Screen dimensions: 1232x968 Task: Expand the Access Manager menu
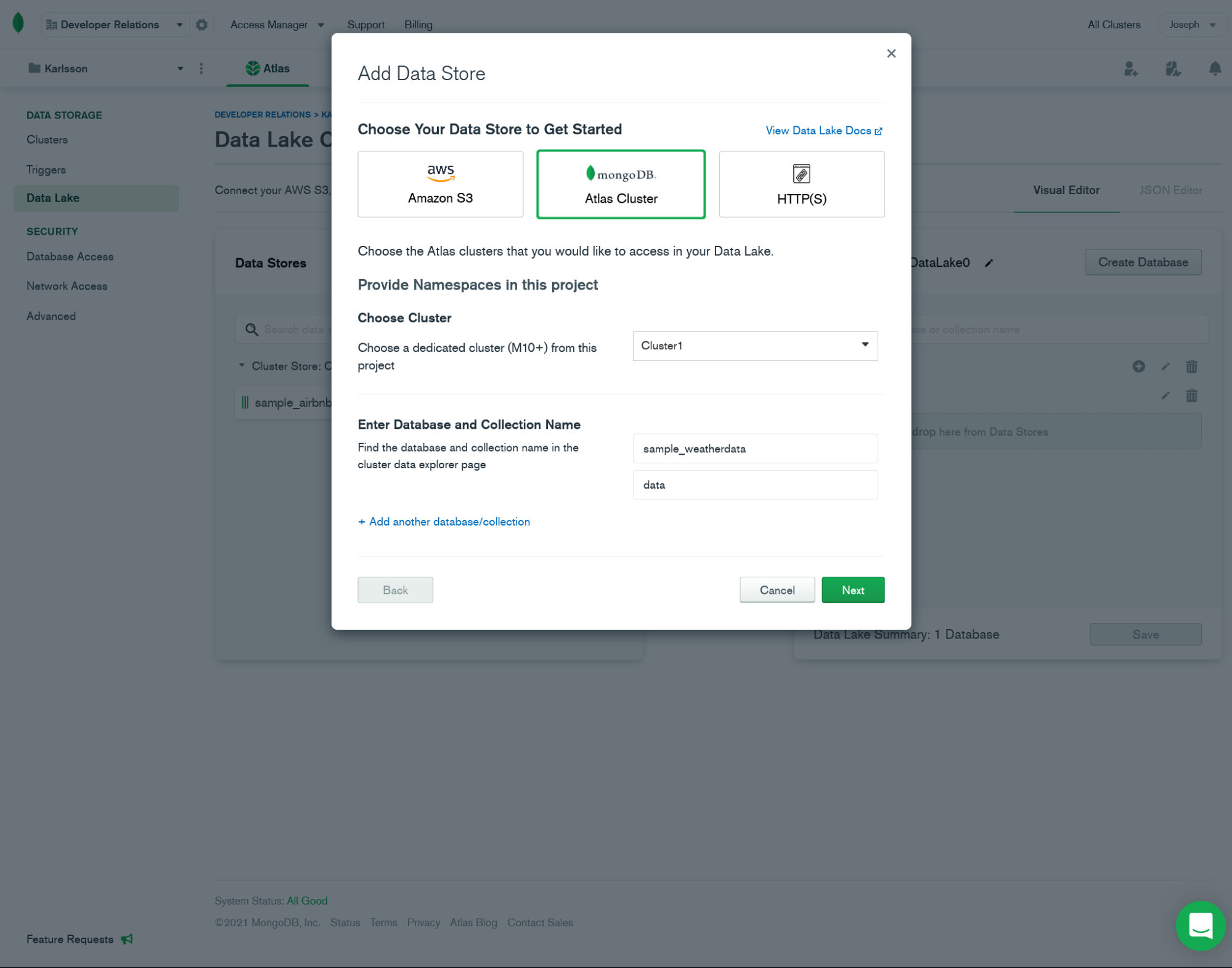click(277, 25)
